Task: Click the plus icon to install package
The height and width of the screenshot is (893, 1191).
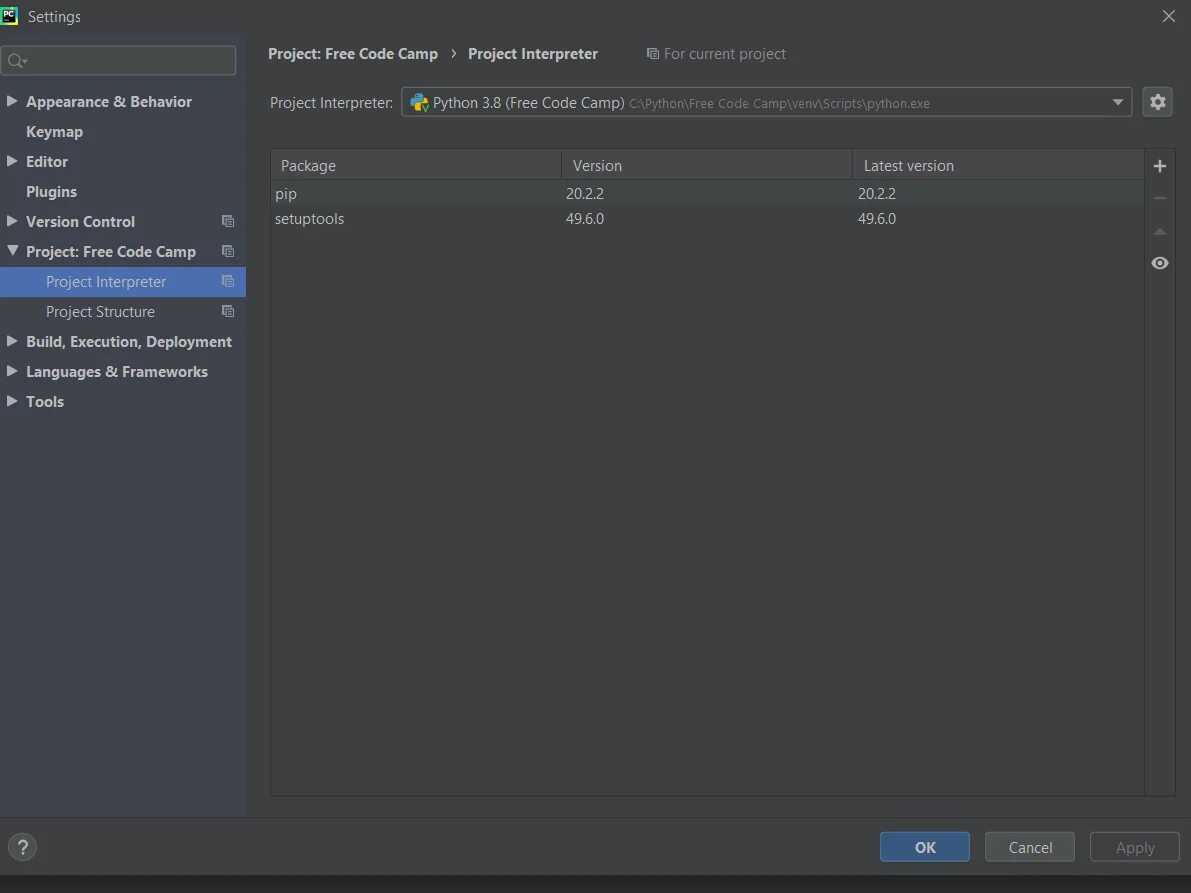Action: pos(1159,166)
